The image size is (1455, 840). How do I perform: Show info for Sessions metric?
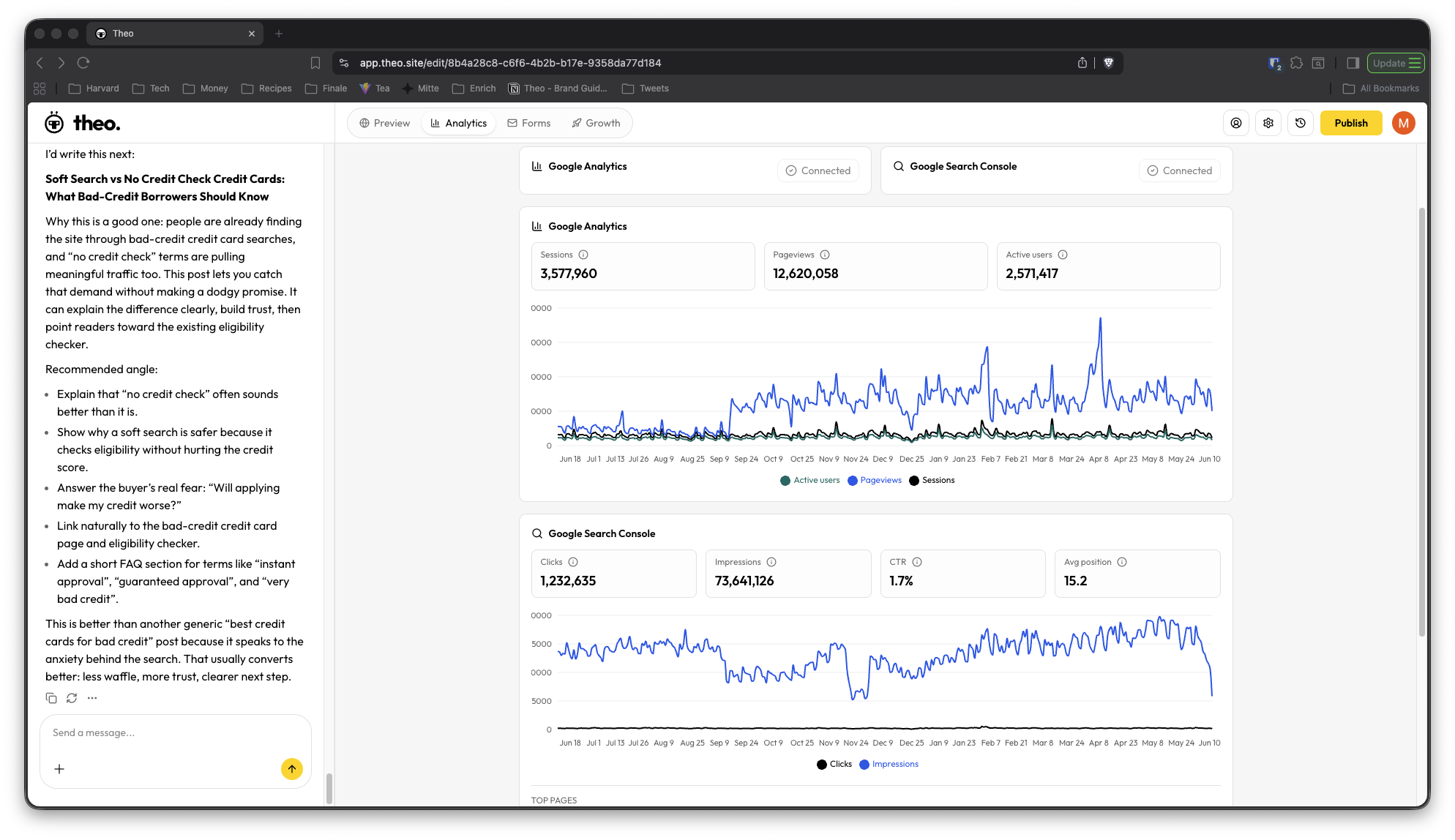583,255
